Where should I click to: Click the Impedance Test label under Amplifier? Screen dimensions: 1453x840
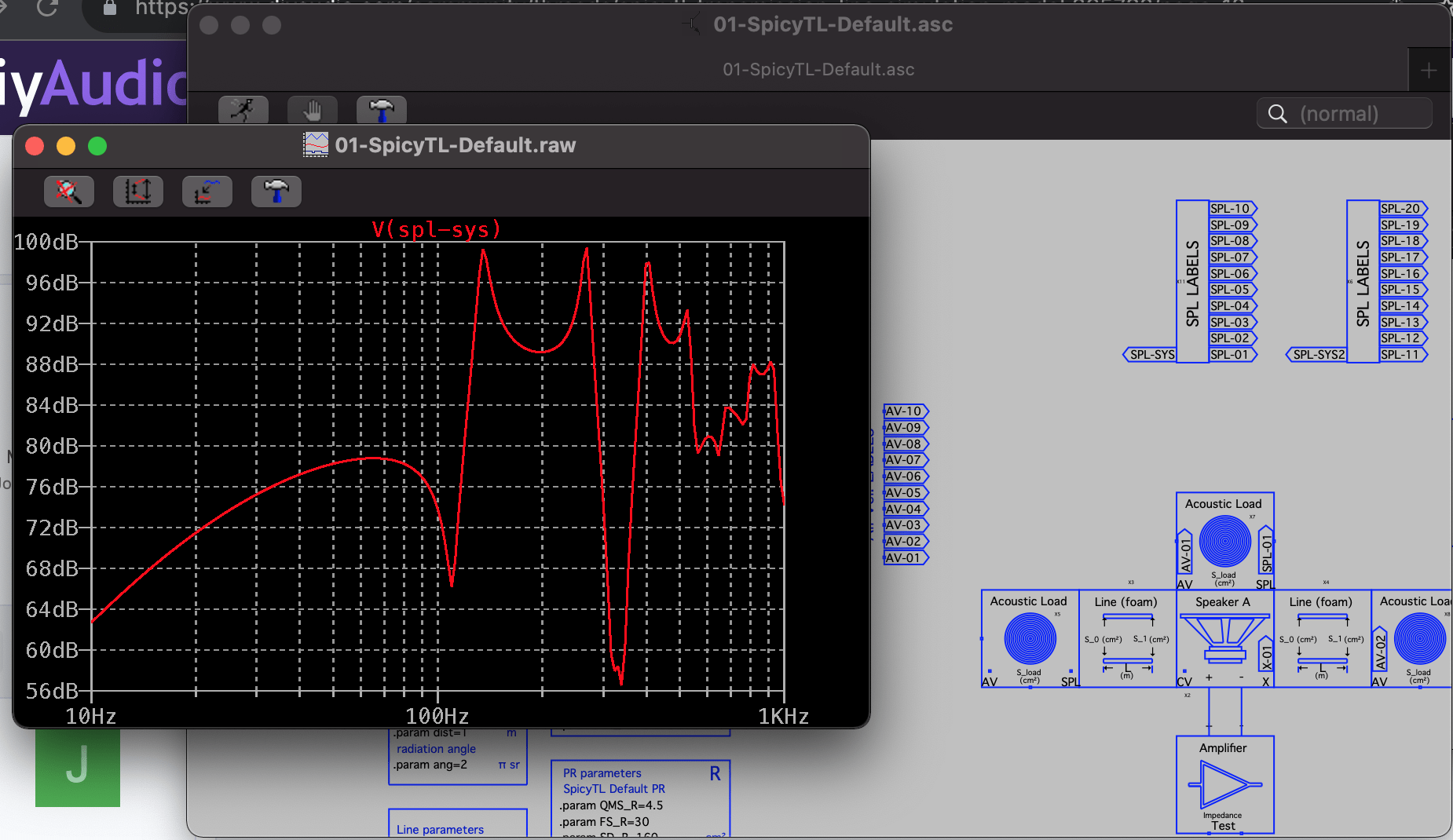(x=1223, y=821)
